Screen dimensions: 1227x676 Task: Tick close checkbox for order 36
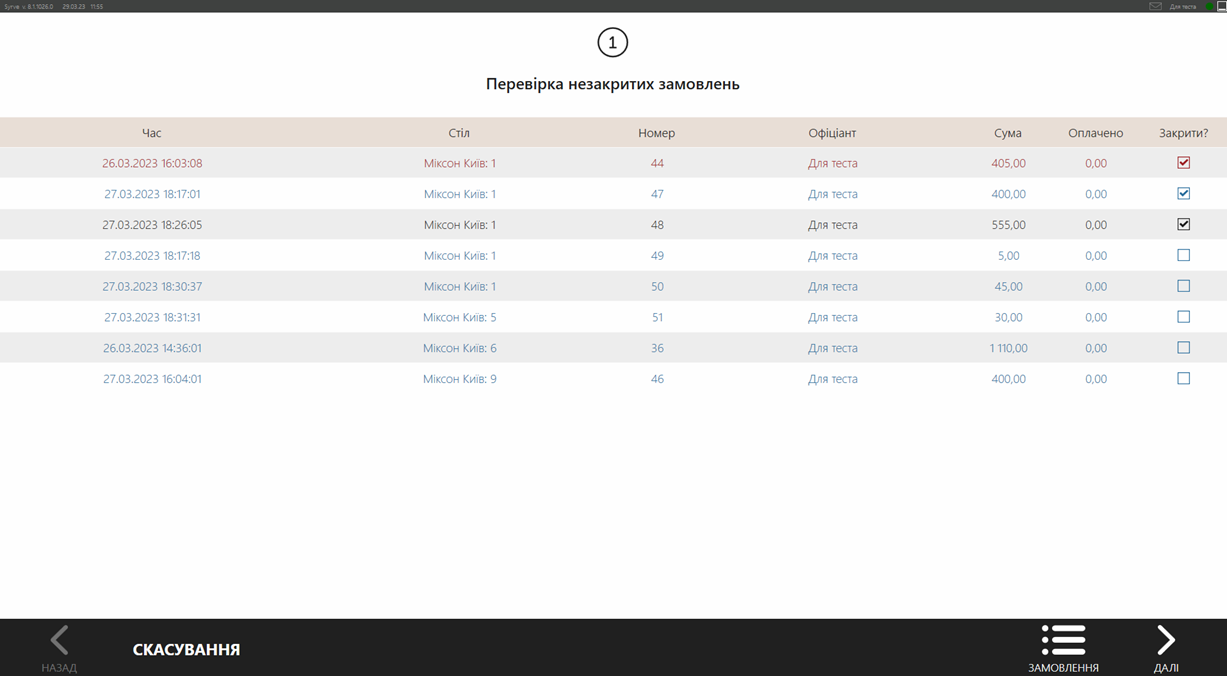click(1183, 348)
